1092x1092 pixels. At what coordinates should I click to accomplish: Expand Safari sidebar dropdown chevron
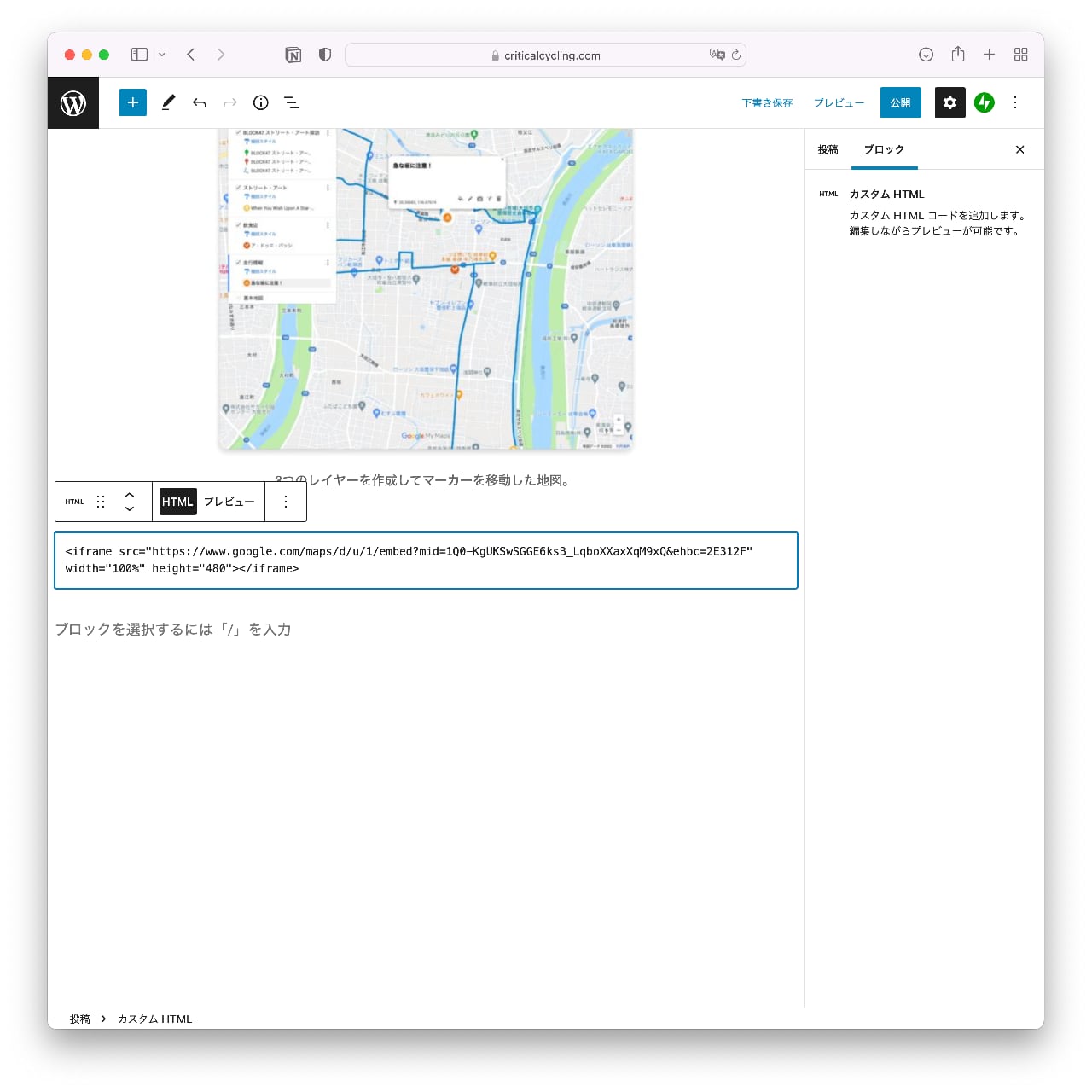pyautogui.click(x=162, y=55)
